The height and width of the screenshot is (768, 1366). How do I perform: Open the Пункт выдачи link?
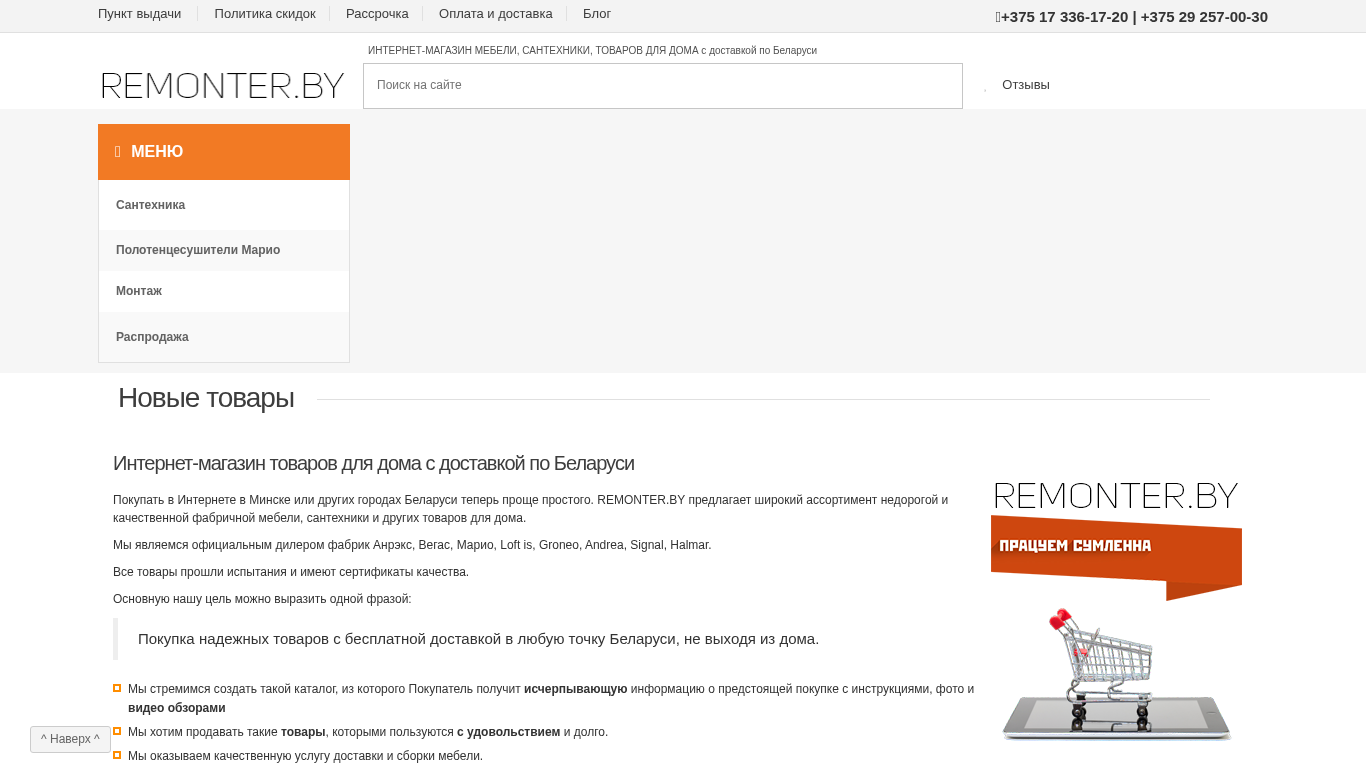(x=139, y=14)
